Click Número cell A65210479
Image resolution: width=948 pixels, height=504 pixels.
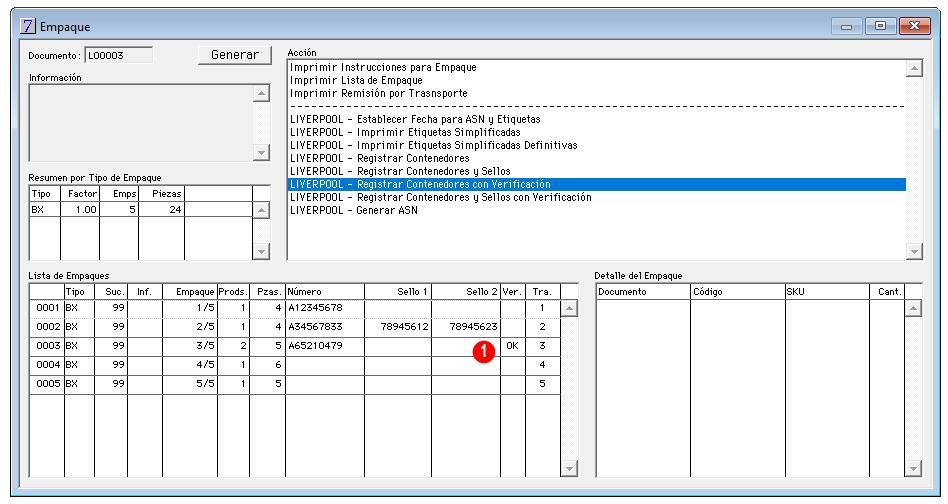tap(325, 346)
